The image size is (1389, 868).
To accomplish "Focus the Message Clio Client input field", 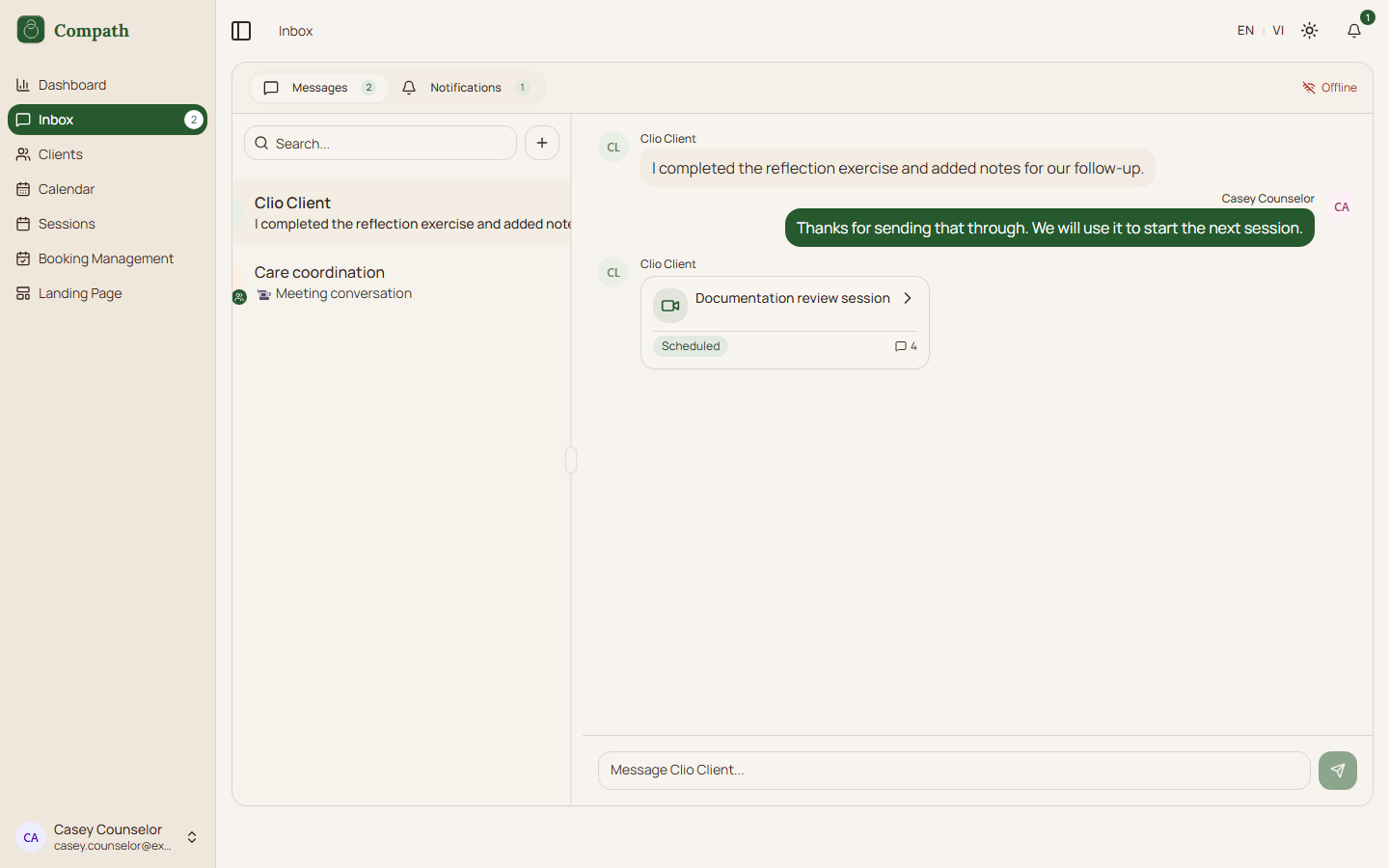I will (953, 771).
